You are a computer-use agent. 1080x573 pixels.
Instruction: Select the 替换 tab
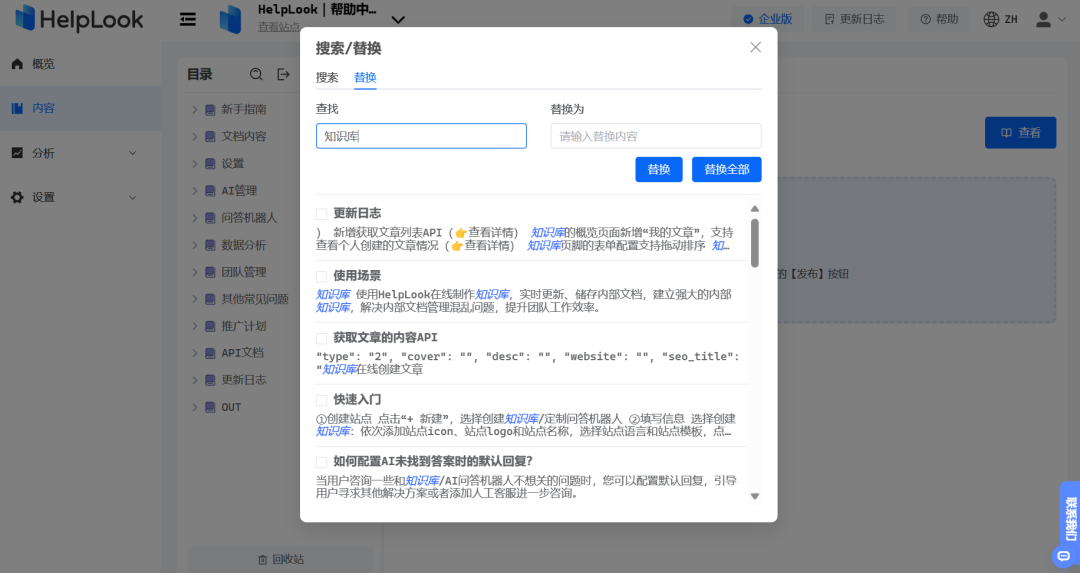[x=365, y=77]
